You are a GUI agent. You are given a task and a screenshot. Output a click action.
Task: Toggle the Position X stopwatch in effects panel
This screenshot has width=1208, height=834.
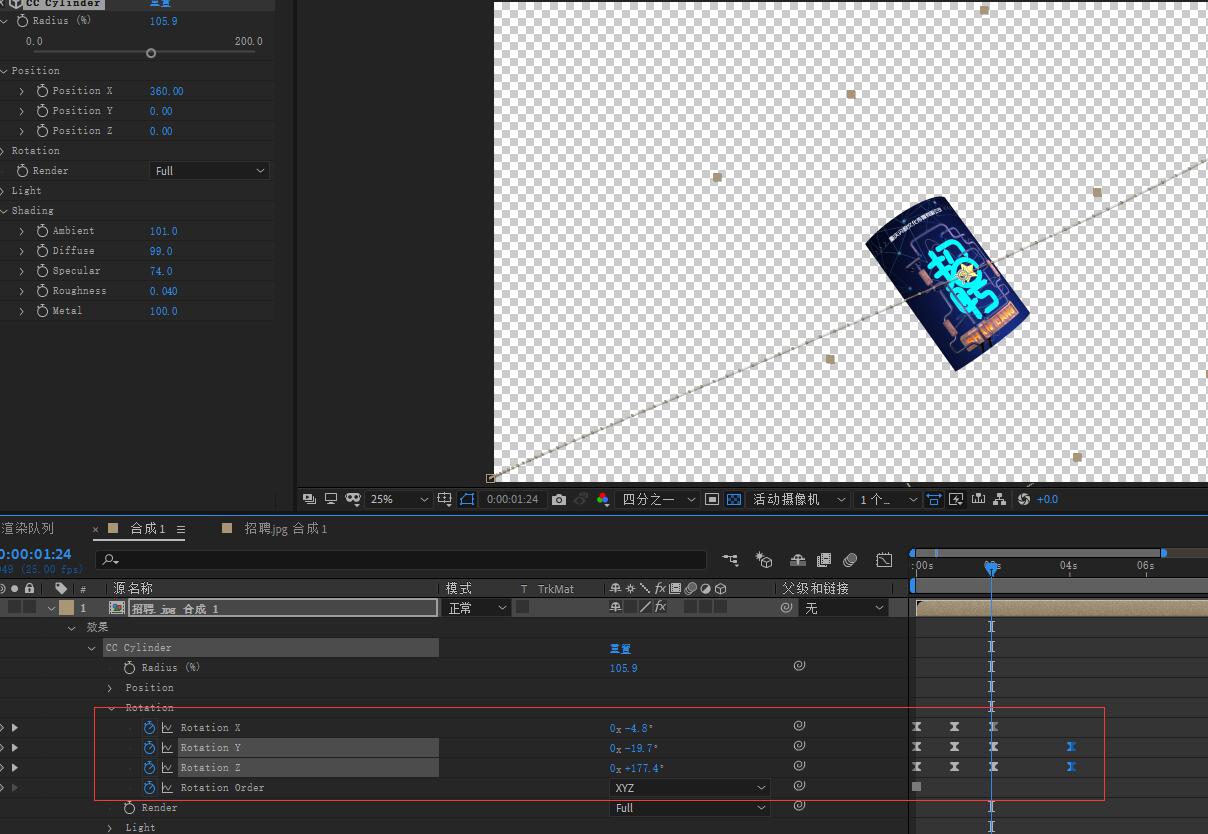coord(42,91)
